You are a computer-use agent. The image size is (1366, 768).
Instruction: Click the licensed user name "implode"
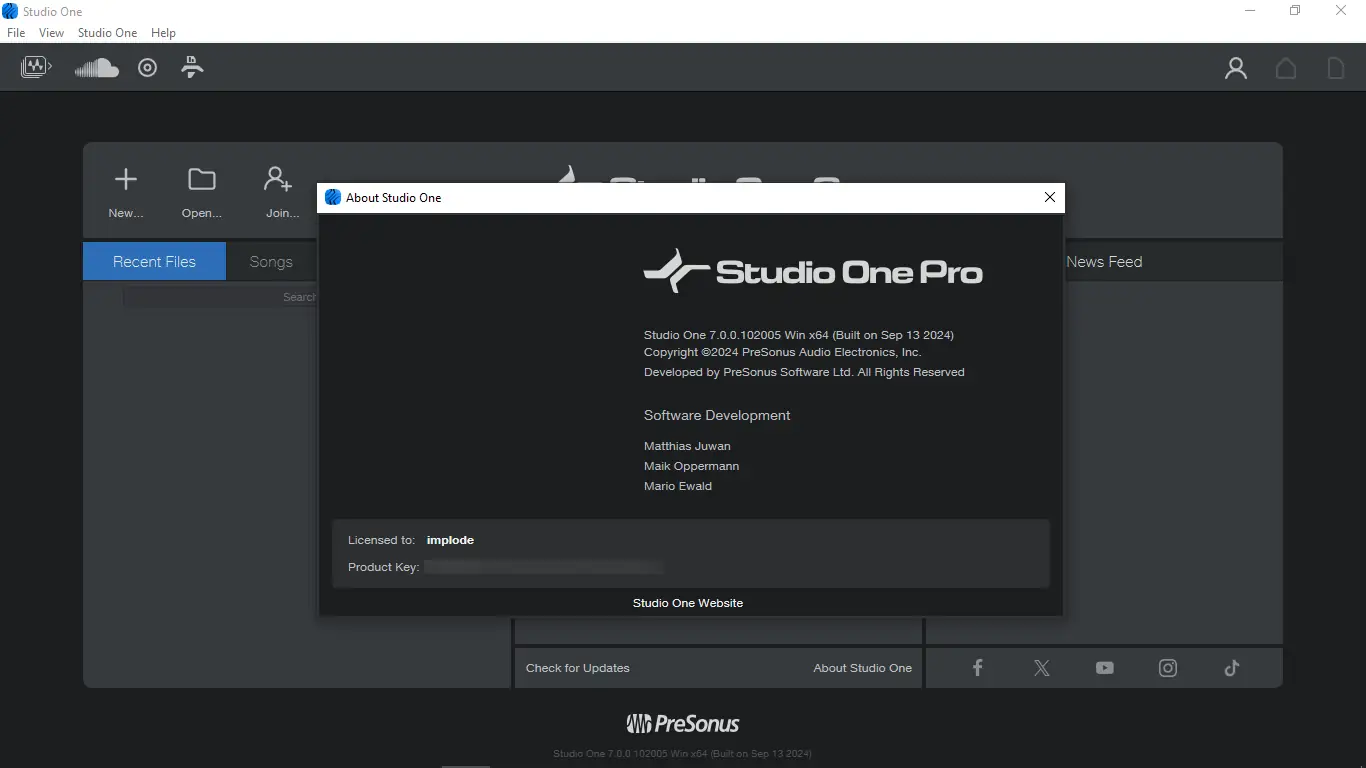point(450,540)
